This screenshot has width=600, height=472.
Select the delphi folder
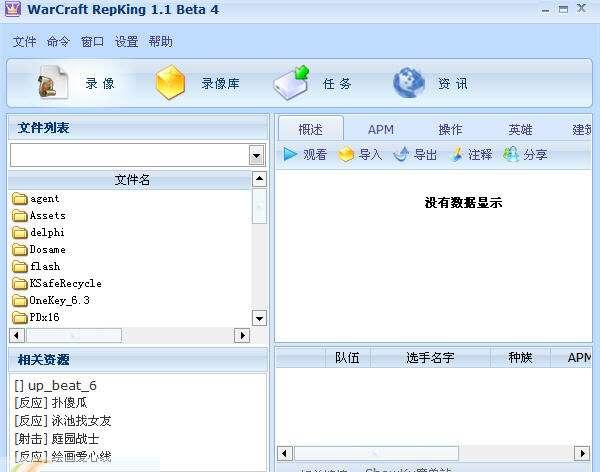coord(47,232)
